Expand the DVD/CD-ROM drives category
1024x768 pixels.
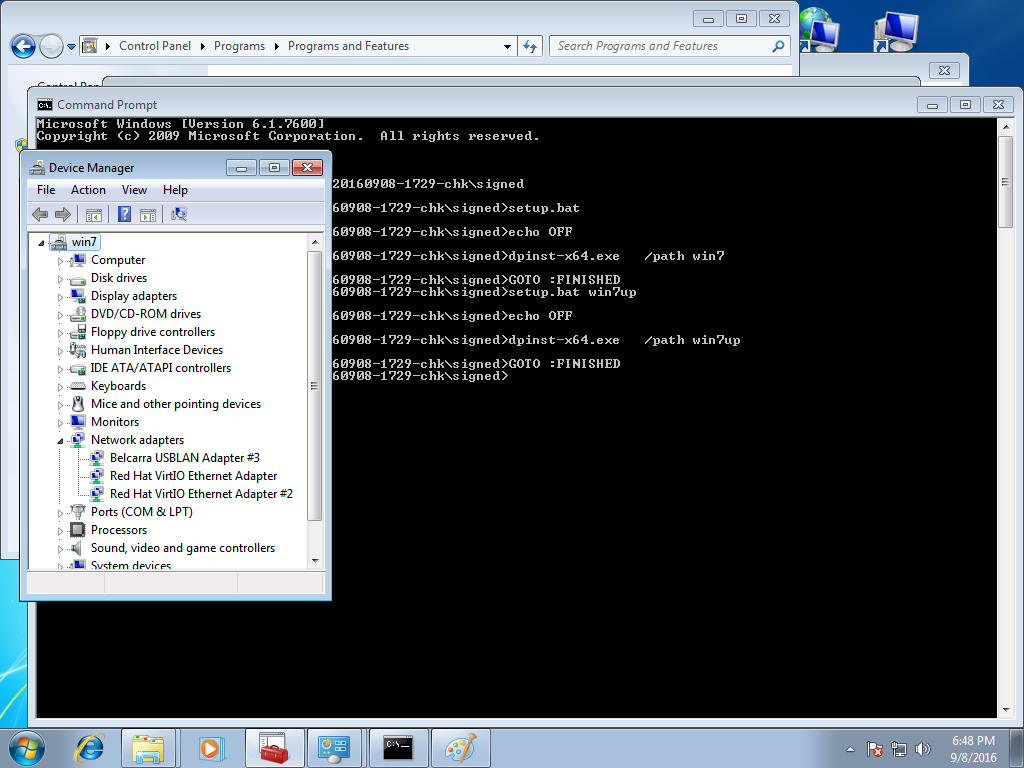tap(60, 315)
